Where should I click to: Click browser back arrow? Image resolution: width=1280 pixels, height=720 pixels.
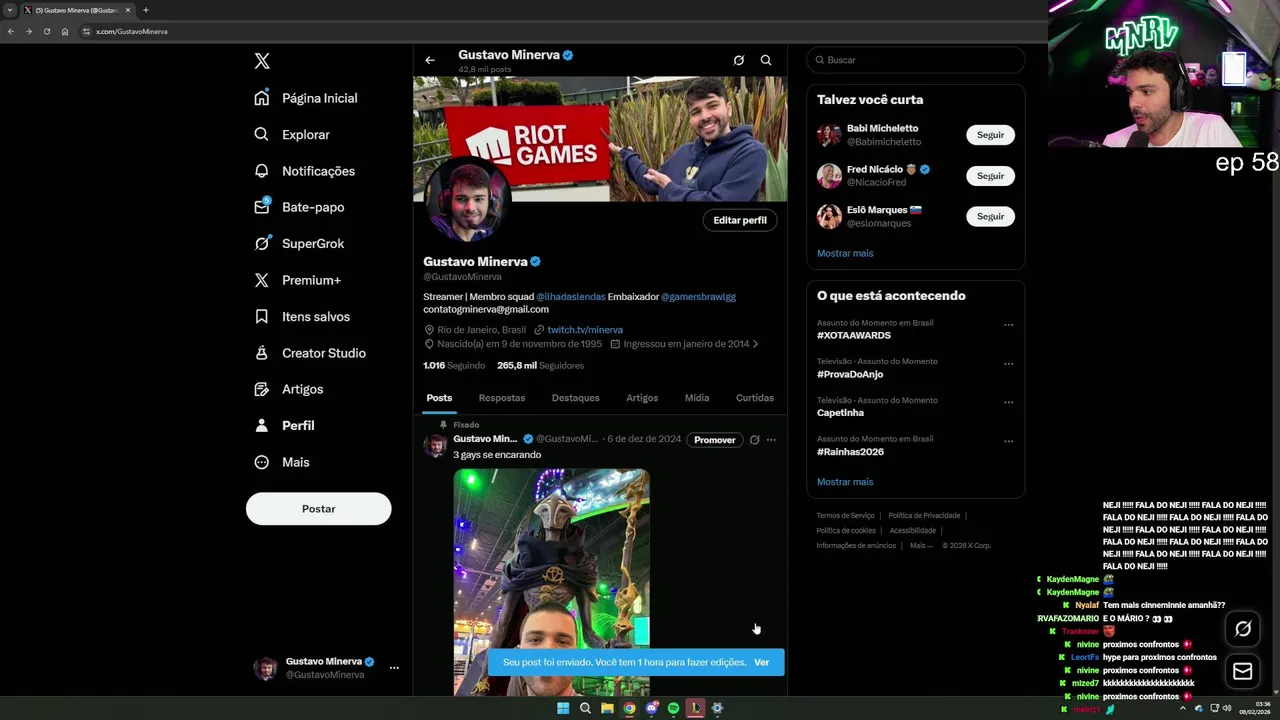tap(10, 31)
